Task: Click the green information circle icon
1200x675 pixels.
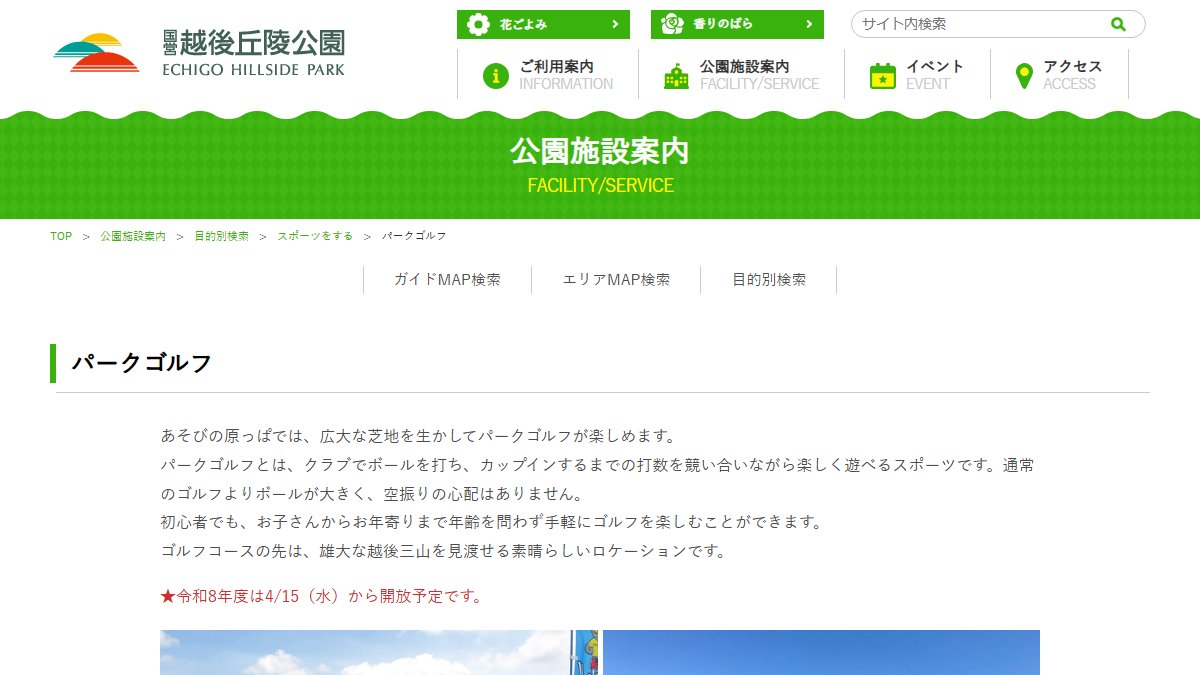Action: coord(495,75)
